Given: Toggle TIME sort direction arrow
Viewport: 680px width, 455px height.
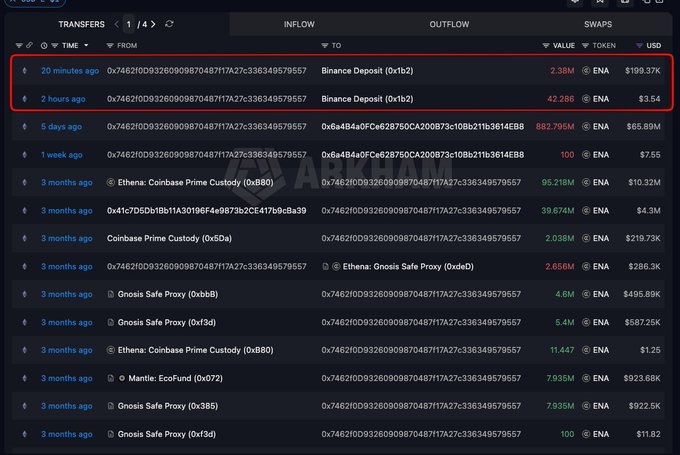Looking at the screenshot, I should point(86,46).
